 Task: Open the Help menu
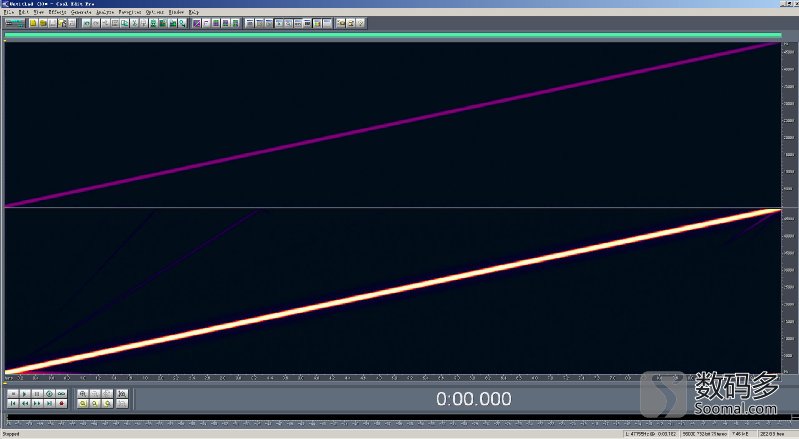(x=194, y=12)
